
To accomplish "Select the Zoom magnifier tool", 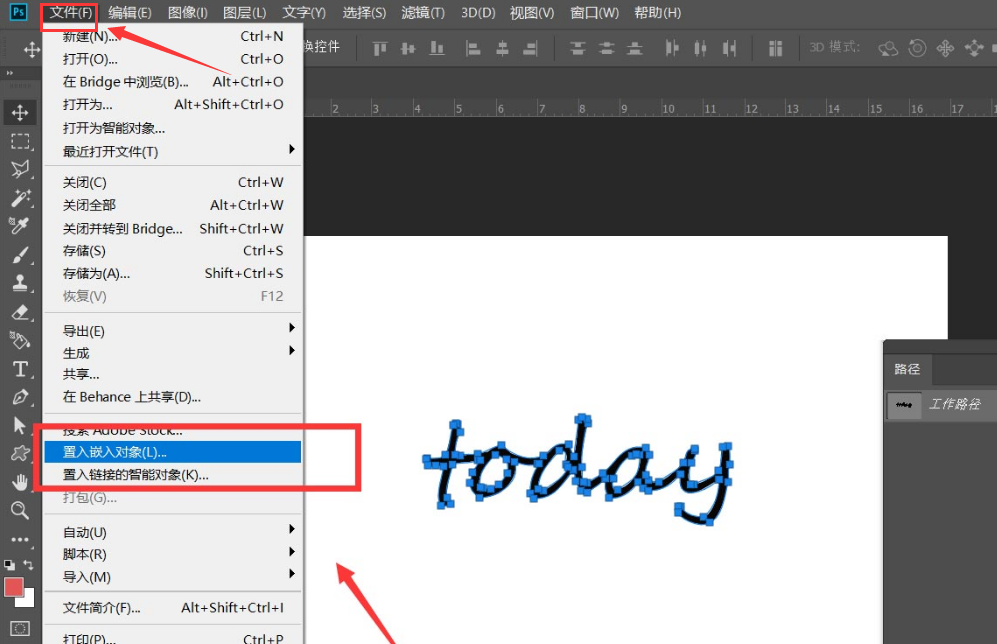I will pyautogui.click(x=20, y=510).
